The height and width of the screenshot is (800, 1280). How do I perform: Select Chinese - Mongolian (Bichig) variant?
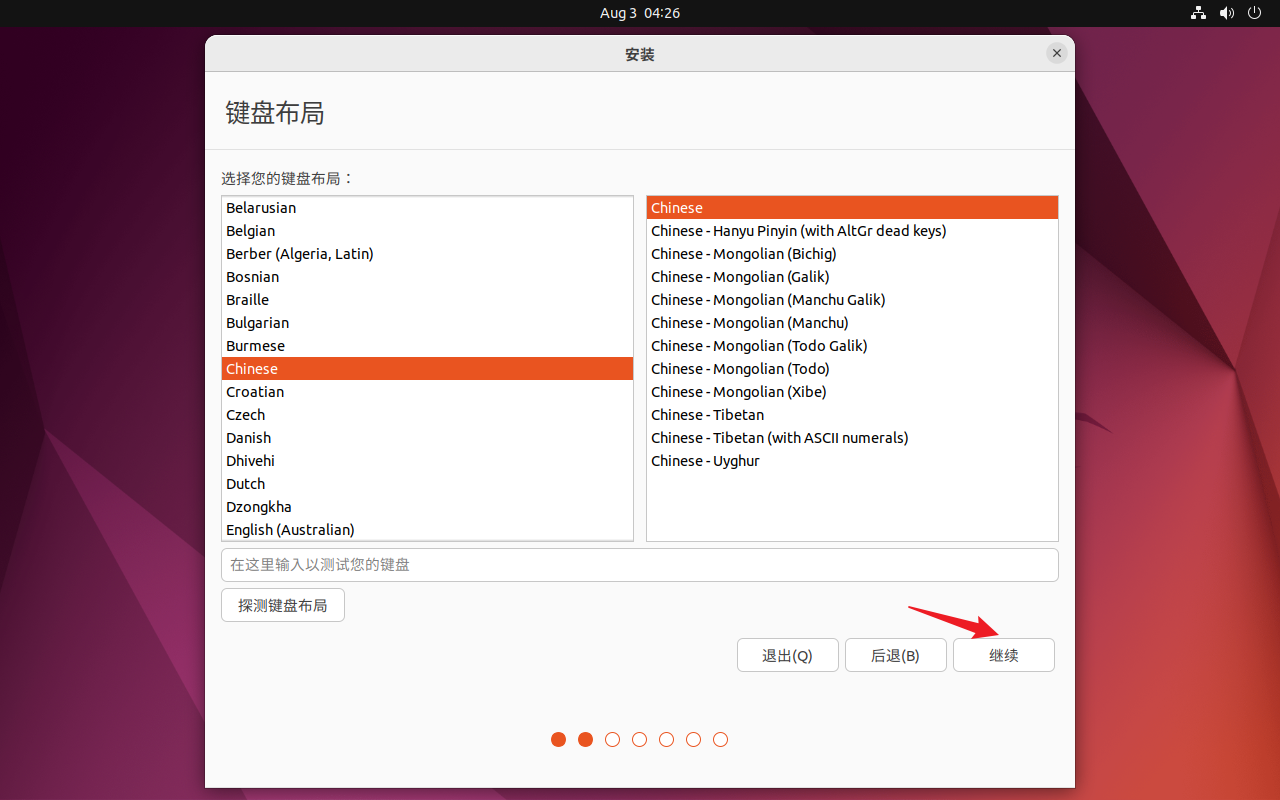743,254
